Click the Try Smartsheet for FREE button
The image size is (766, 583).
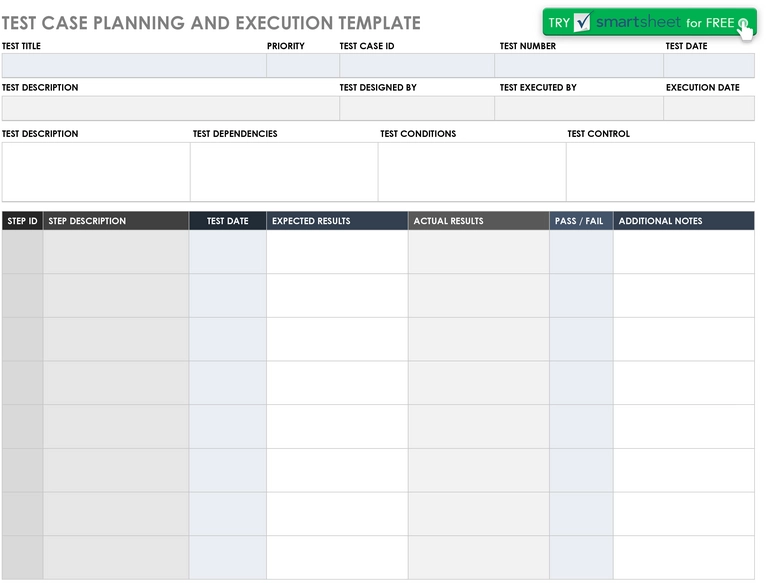(649, 22)
